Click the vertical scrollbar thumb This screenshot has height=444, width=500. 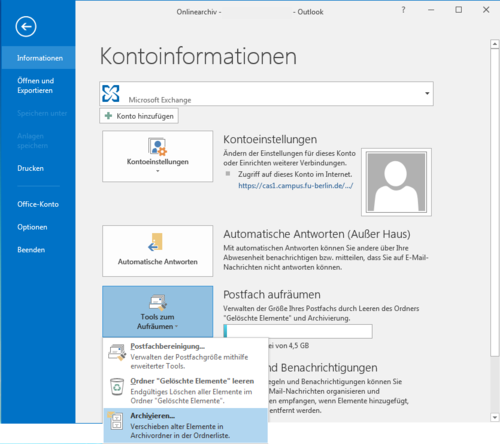494,202
